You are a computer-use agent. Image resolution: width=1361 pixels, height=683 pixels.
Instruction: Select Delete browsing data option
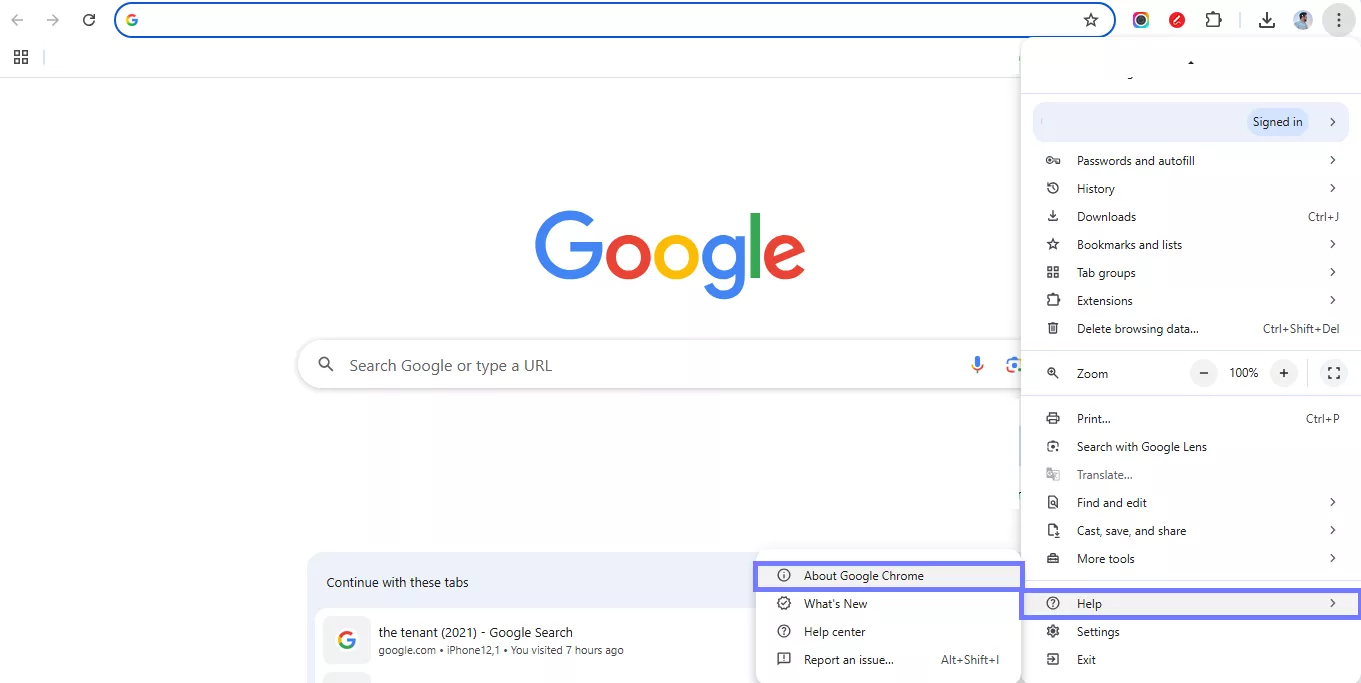tap(1136, 328)
